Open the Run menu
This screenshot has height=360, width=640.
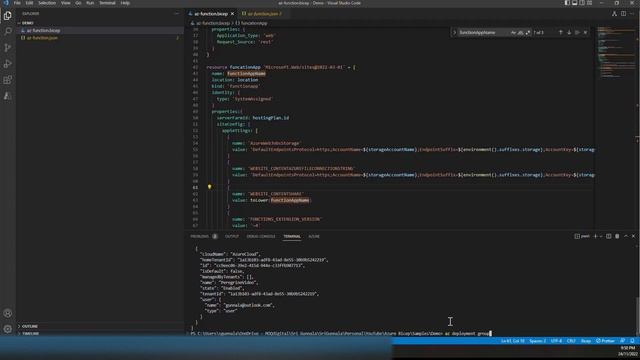click(90, 3)
